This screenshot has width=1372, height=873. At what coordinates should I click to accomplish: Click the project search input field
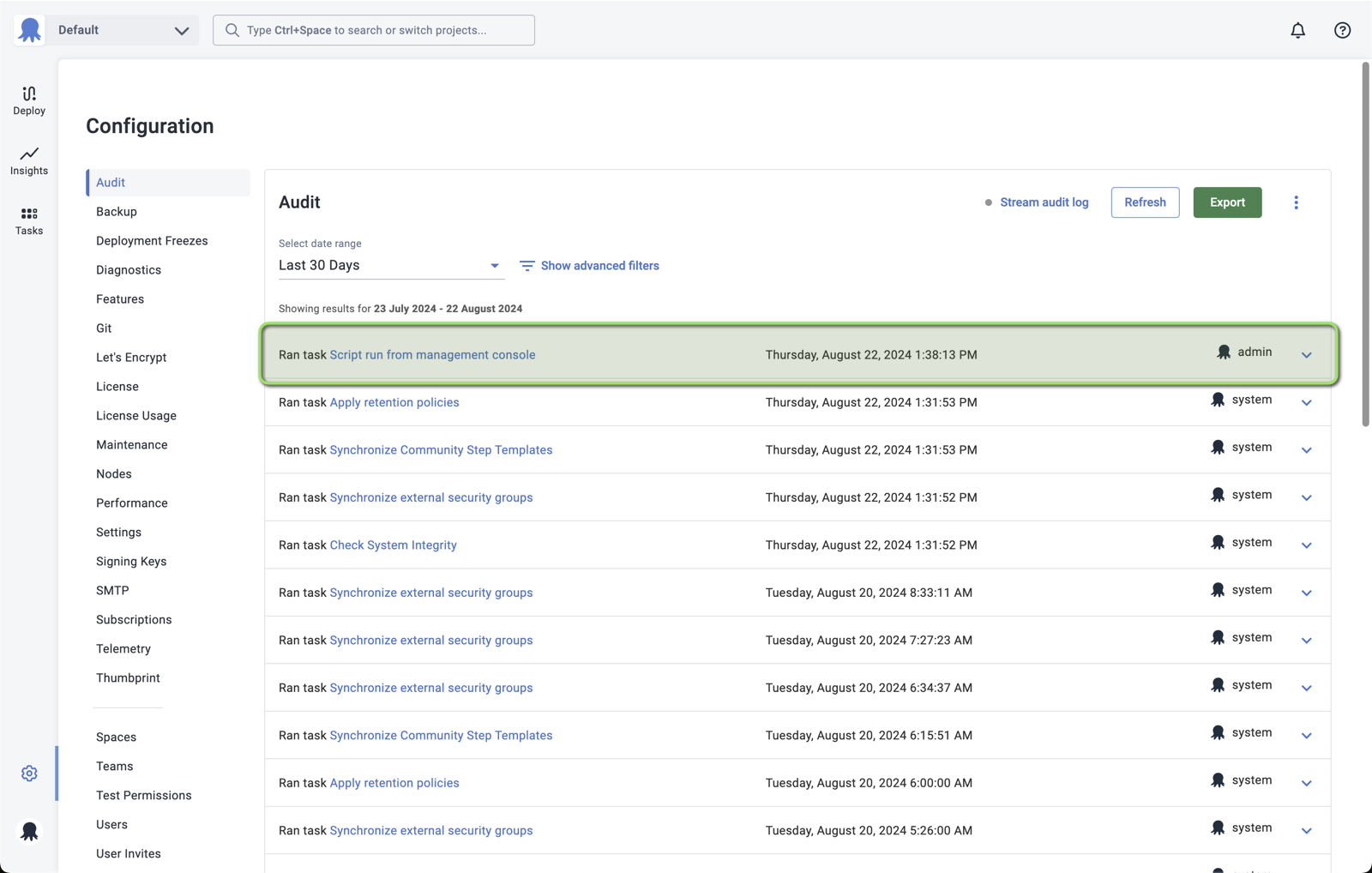coord(374,30)
